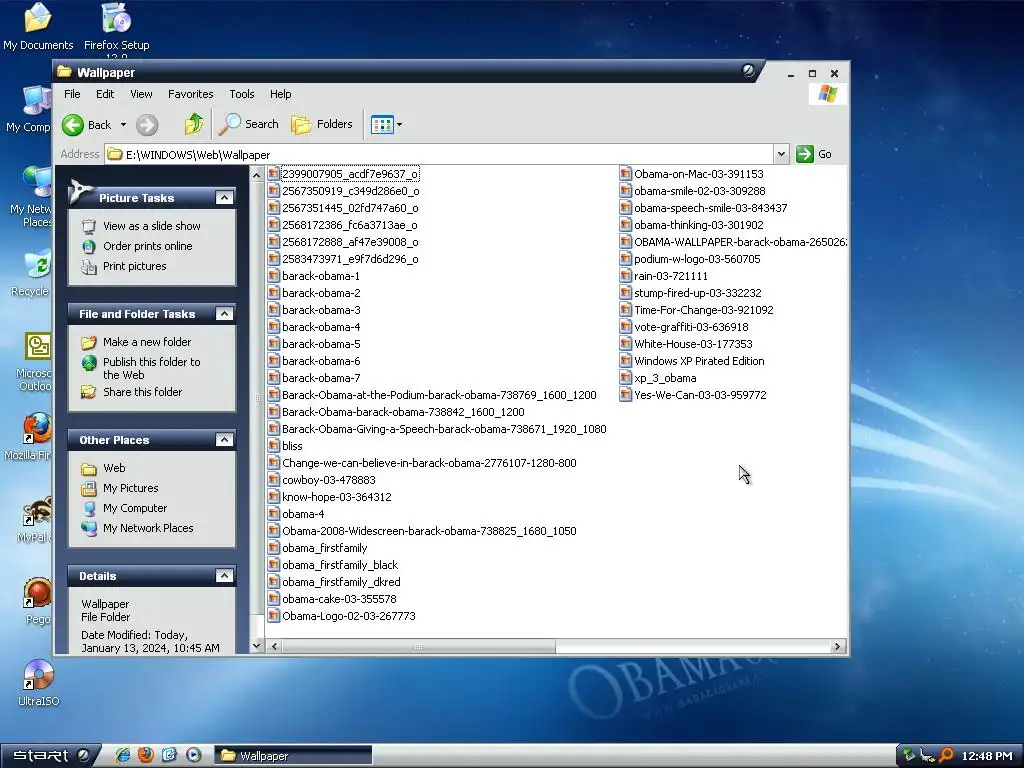
Task: Select Windows XP Pirated Edition file icon
Action: click(626, 361)
